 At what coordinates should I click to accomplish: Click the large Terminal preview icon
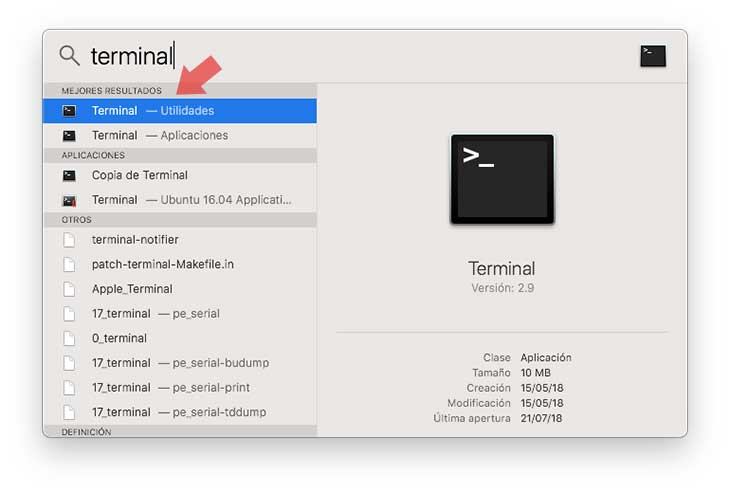[x=502, y=179]
